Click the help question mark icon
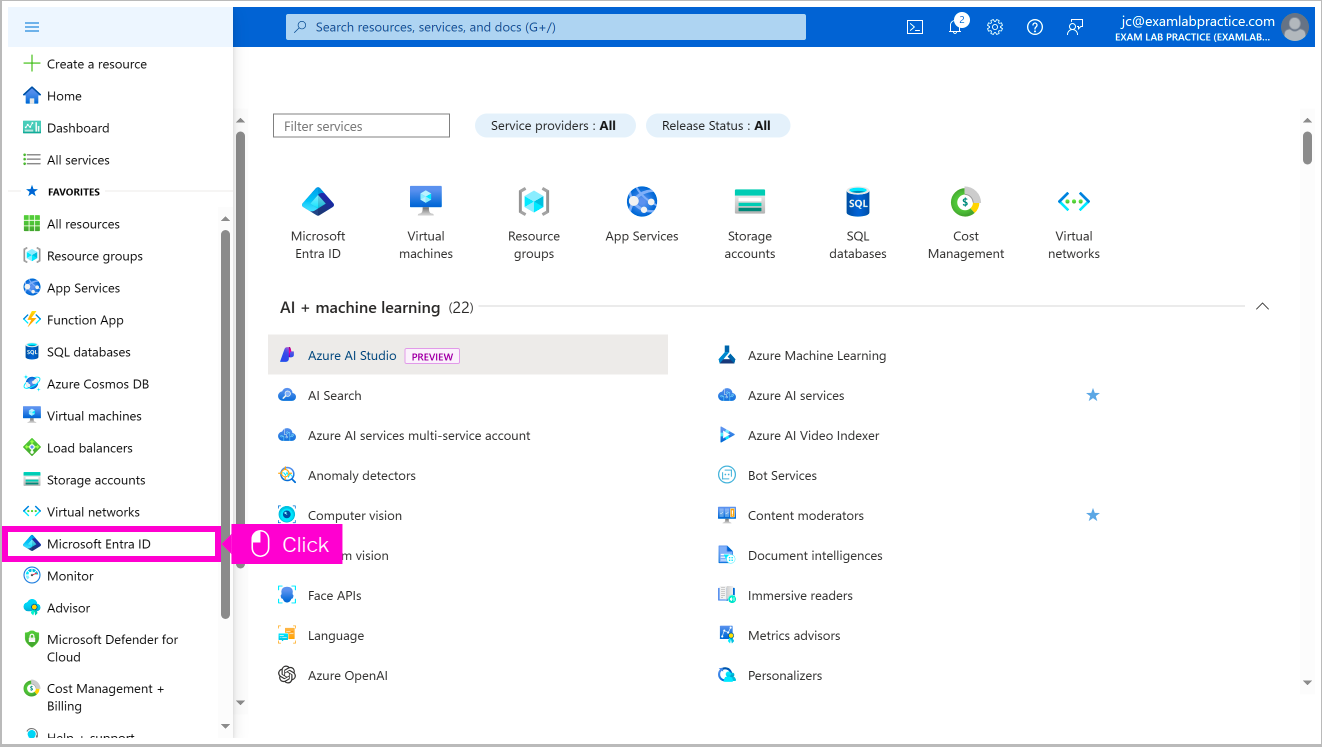Viewport: 1322px width, 747px height. [x=1035, y=27]
